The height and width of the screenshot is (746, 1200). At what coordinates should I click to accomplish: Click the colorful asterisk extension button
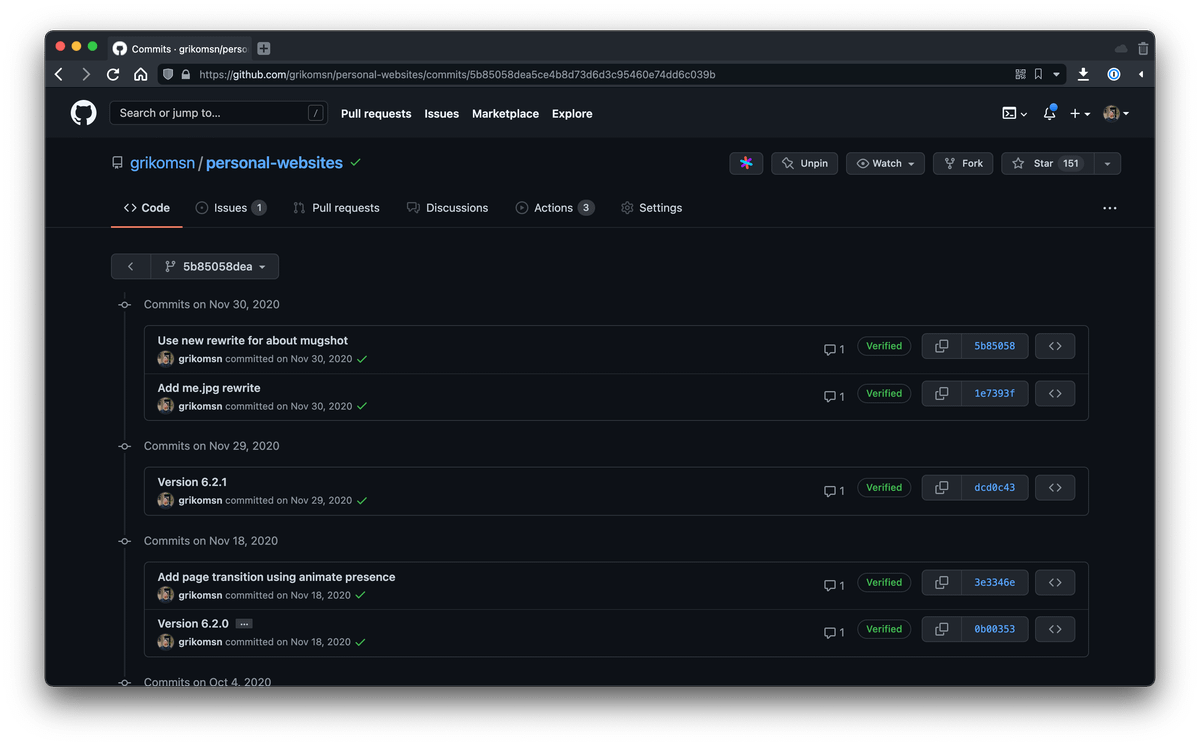(x=746, y=163)
